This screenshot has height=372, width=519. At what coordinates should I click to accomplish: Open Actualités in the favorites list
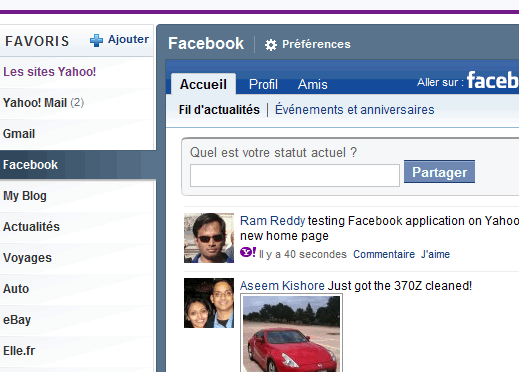(77, 227)
